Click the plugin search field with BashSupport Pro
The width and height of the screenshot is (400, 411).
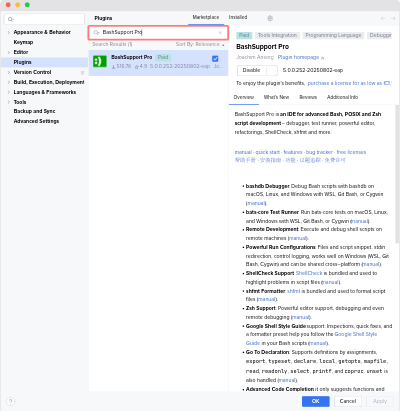(158, 33)
